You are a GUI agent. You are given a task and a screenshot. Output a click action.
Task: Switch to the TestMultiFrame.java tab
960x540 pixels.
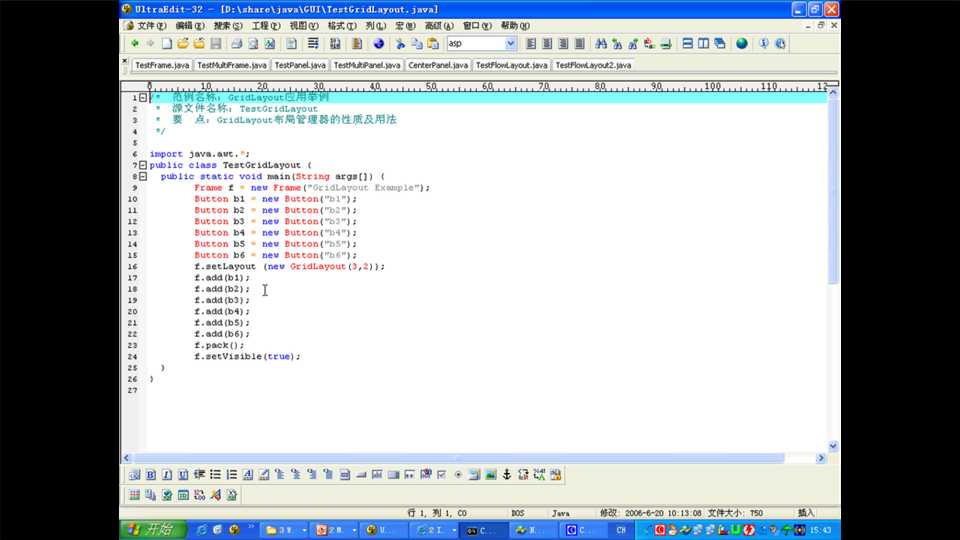pyautogui.click(x=232, y=65)
